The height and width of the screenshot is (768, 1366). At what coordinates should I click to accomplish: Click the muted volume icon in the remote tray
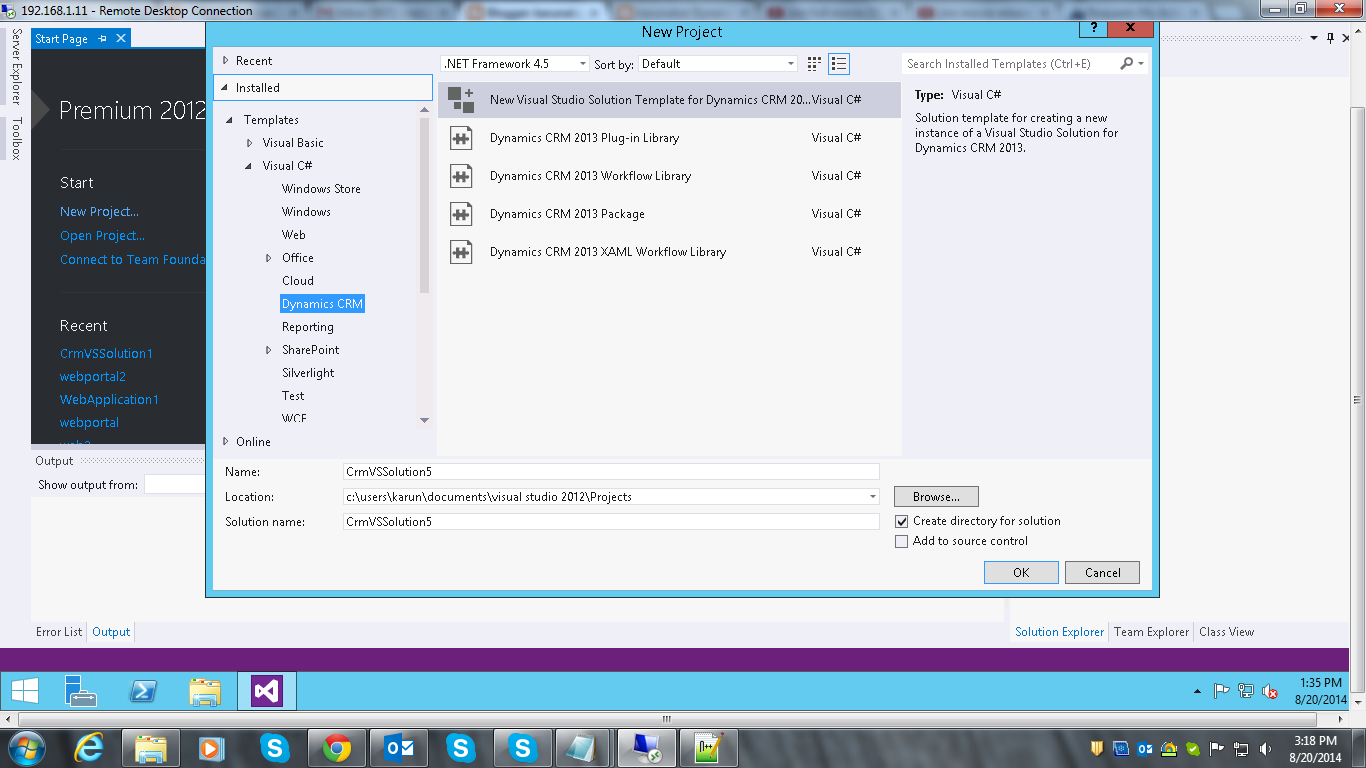(1270, 691)
